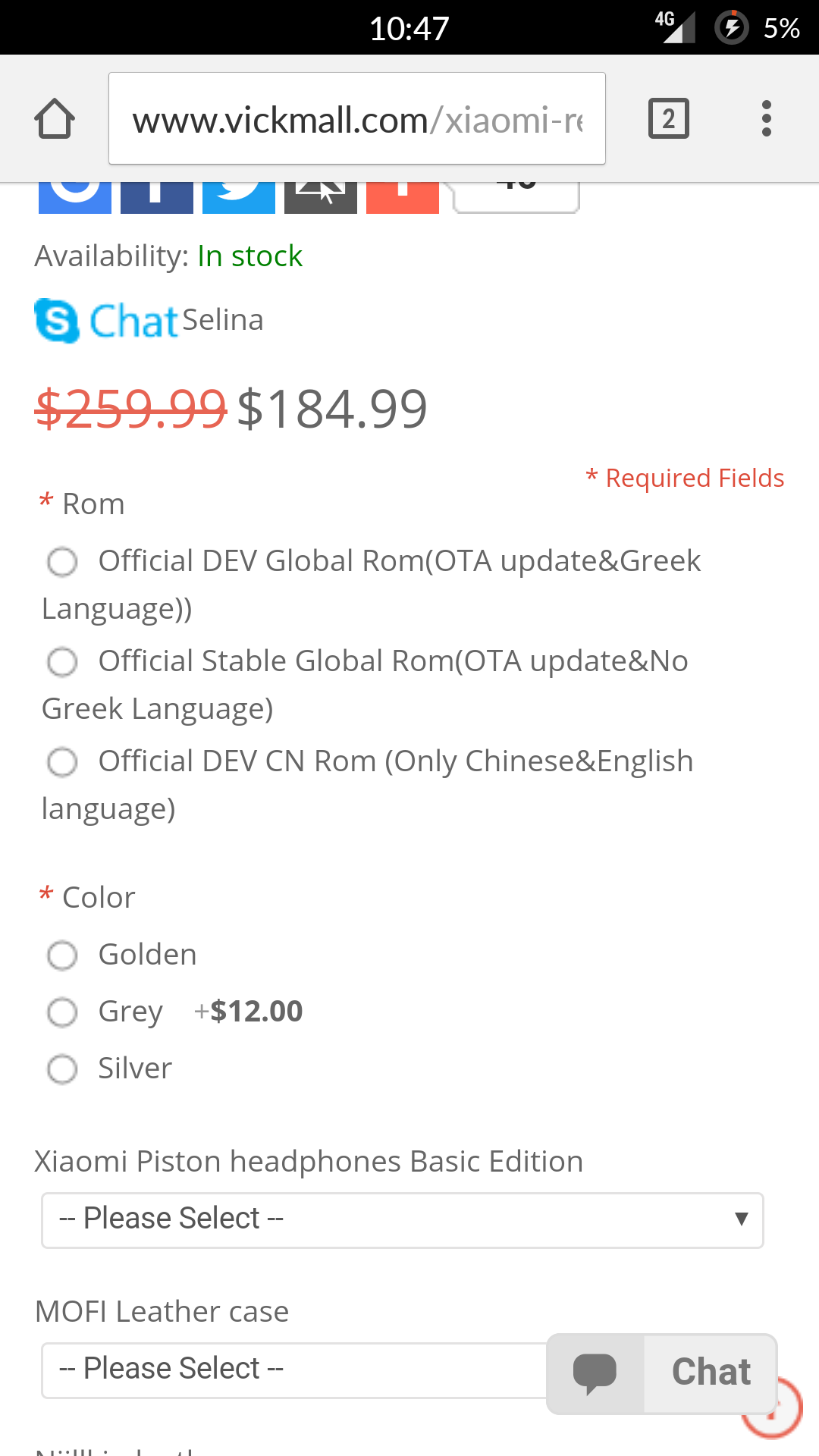819x1456 pixels.
Task: Pick the Grey color option
Action: tap(62, 1012)
